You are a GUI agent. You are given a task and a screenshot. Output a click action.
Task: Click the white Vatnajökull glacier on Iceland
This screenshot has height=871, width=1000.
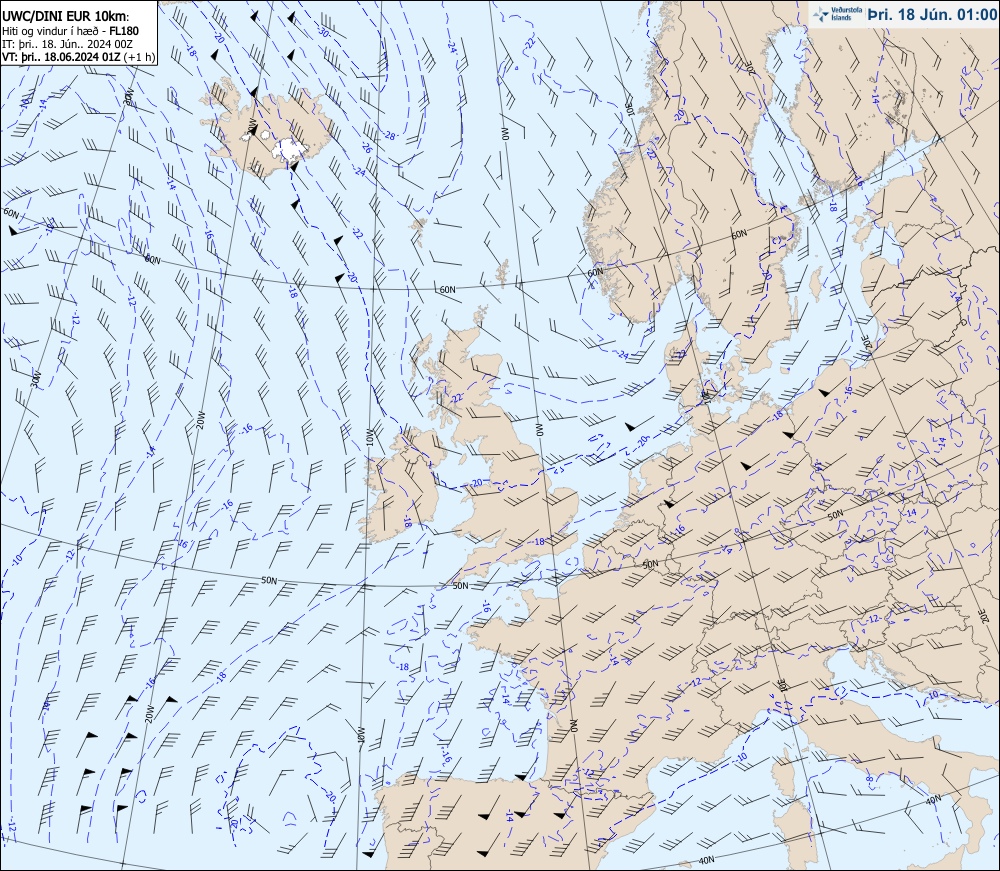point(288,150)
